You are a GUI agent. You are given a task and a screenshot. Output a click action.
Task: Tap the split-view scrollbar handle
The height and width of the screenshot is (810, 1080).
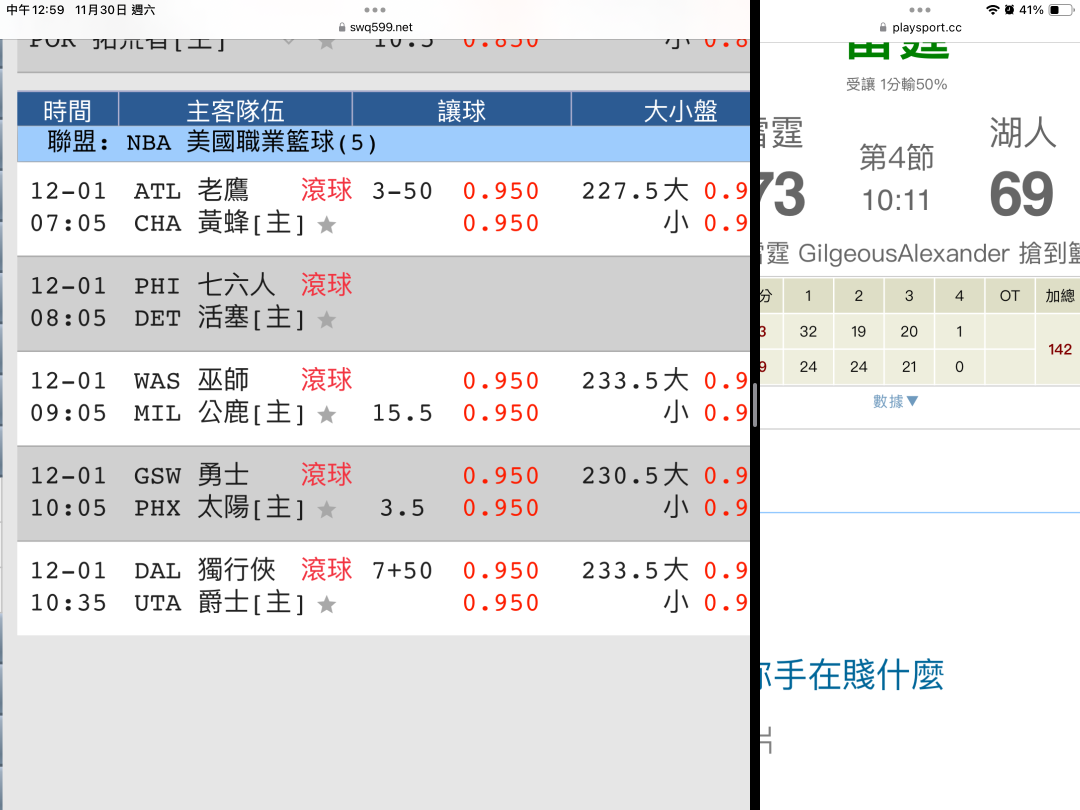click(755, 406)
